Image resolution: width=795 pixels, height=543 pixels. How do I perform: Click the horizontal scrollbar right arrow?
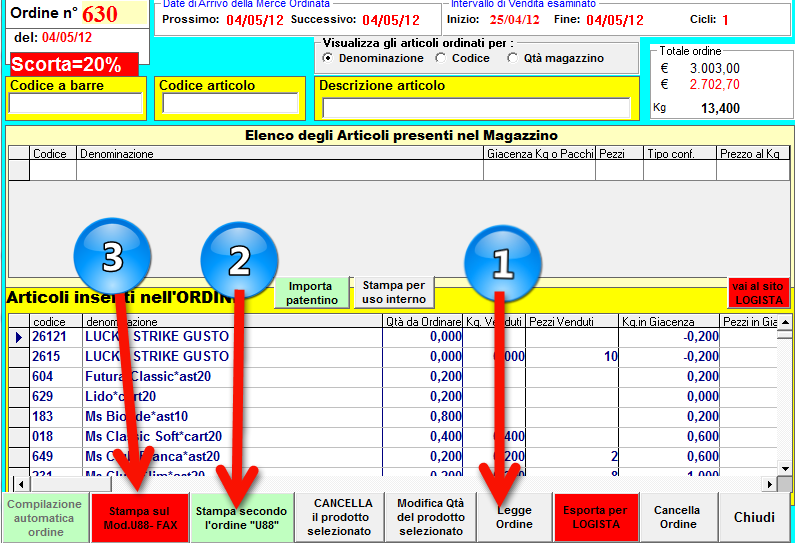point(770,484)
